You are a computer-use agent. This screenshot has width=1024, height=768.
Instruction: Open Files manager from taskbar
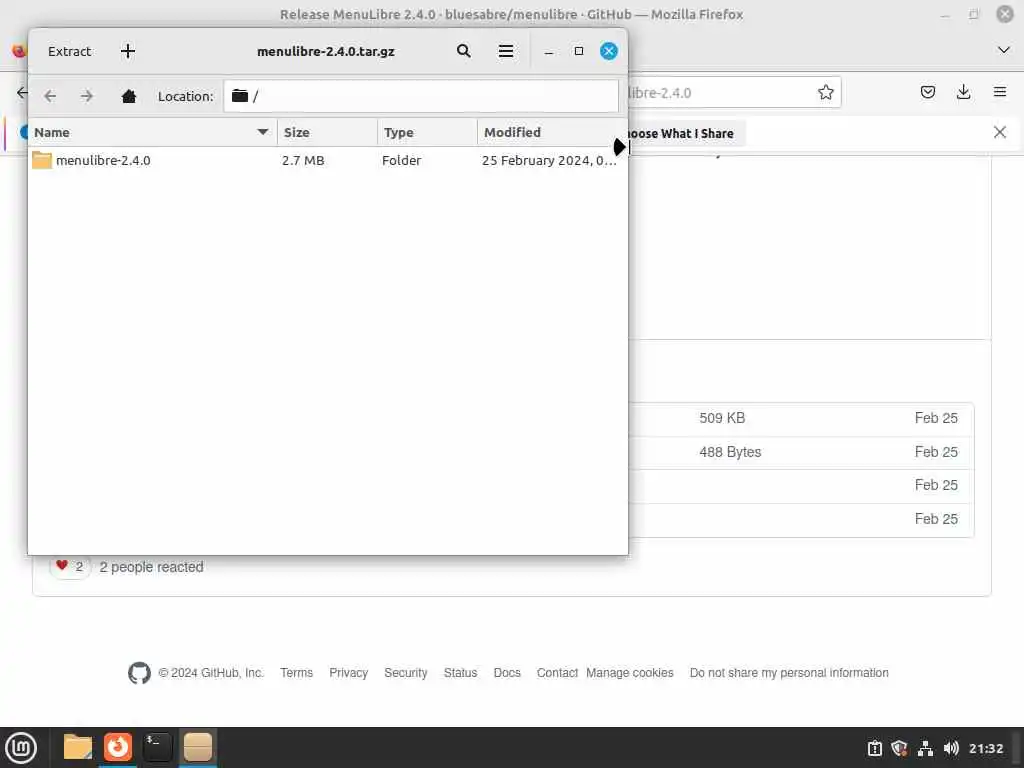pyautogui.click(x=78, y=747)
